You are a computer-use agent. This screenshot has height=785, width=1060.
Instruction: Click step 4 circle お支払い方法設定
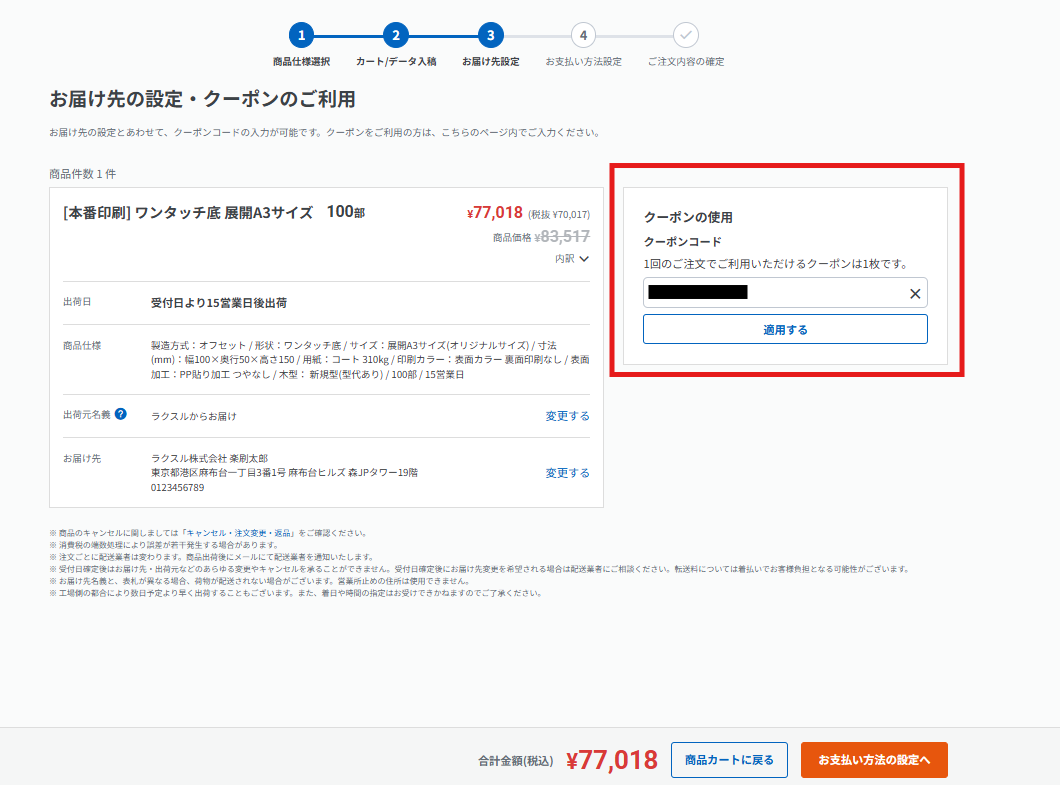click(583, 35)
